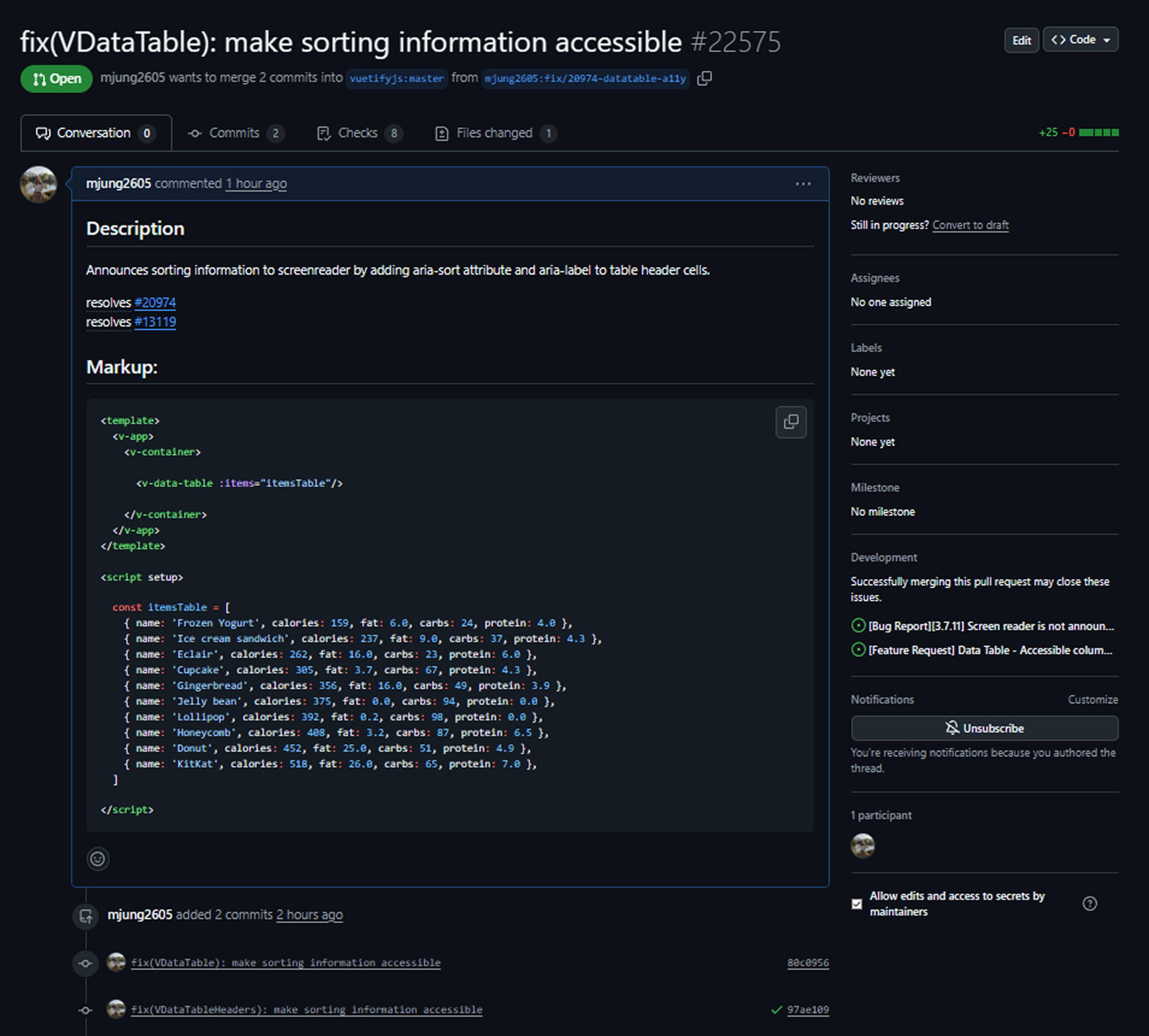Click the Milestone section heading
1149x1036 pixels.
pyautogui.click(x=875, y=487)
